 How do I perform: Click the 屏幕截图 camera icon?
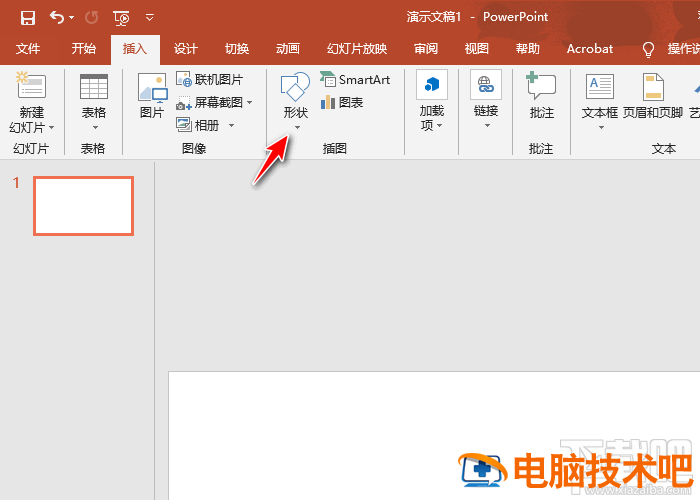183,103
